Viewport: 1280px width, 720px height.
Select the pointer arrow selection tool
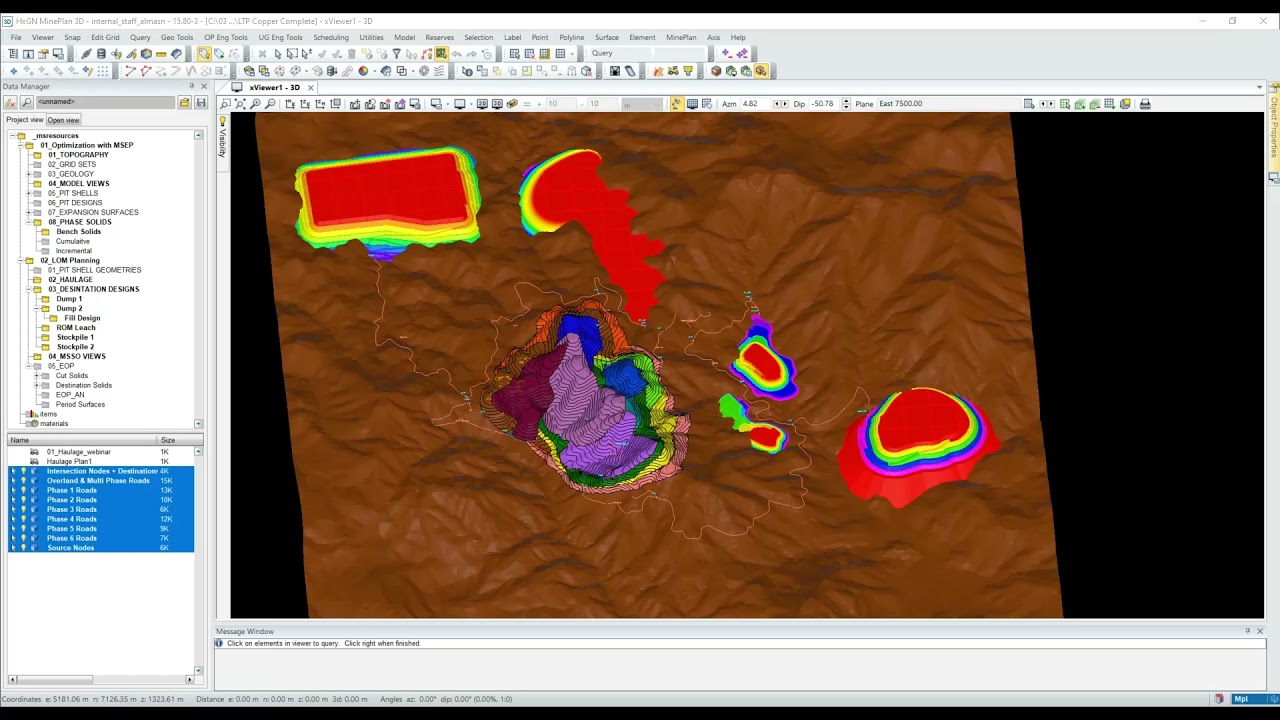[278, 53]
